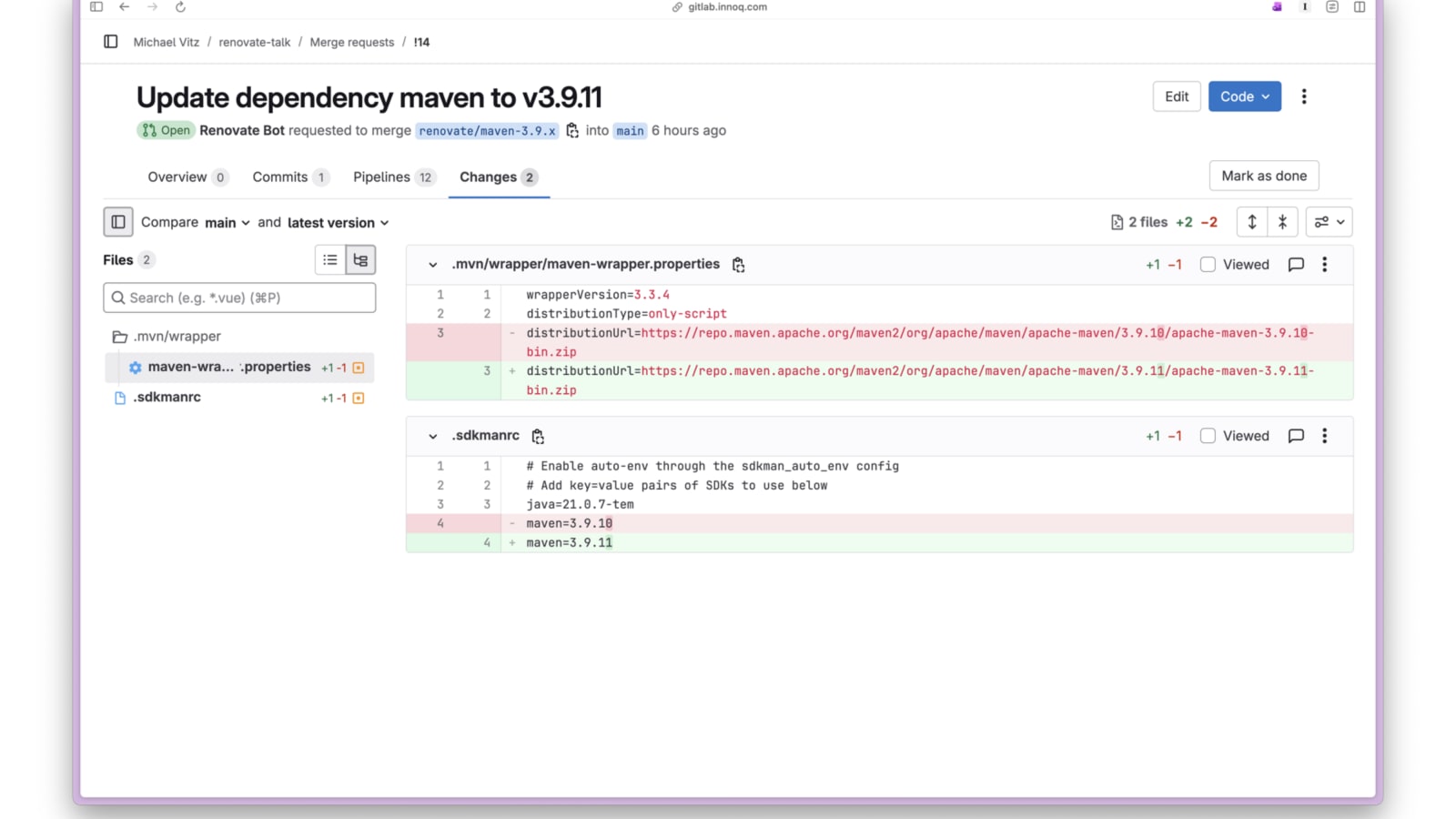Comment on the maven-wrapper.properties file
The width and height of the screenshot is (1456, 819).
tap(1296, 265)
